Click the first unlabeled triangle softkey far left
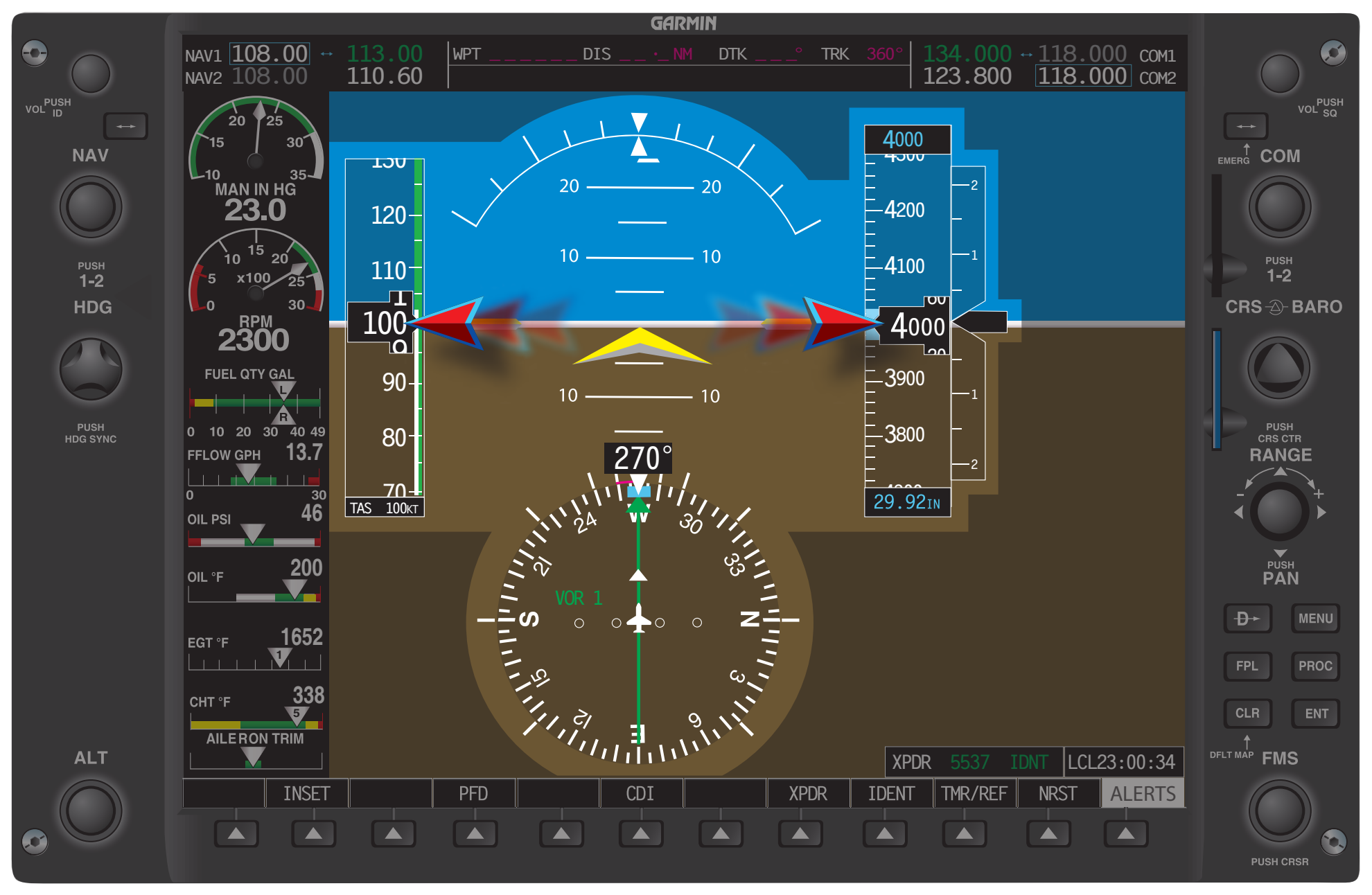 pos(236,833)
